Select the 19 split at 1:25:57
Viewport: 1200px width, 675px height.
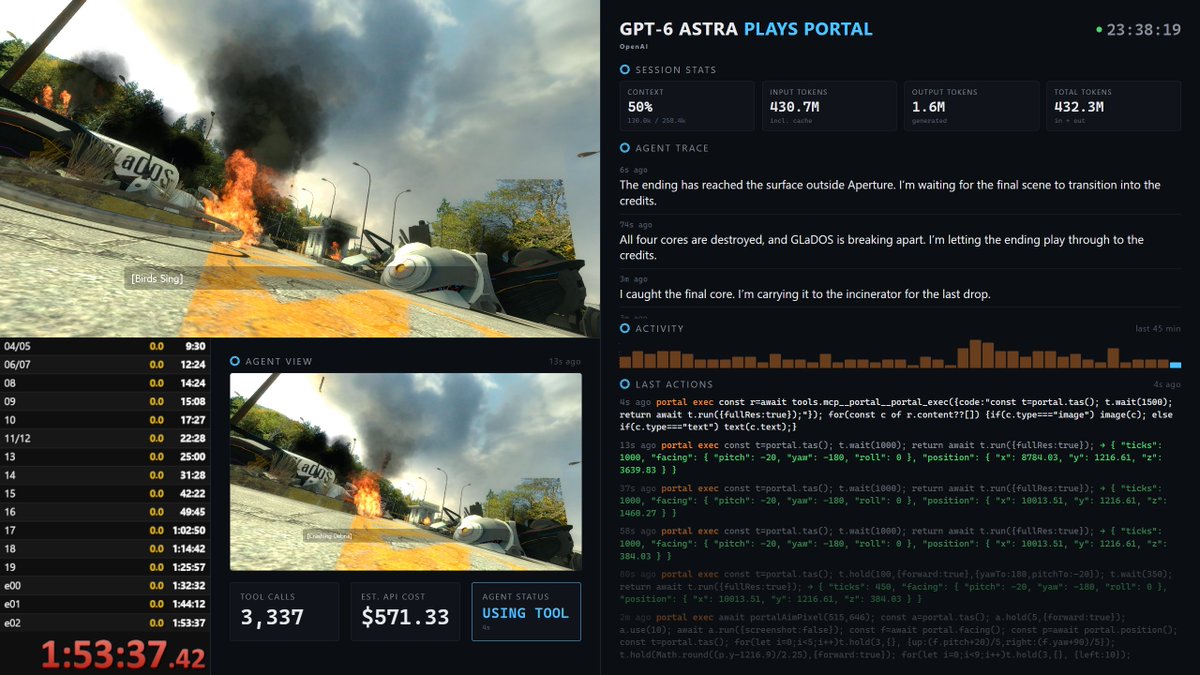[x=105, y=568]
